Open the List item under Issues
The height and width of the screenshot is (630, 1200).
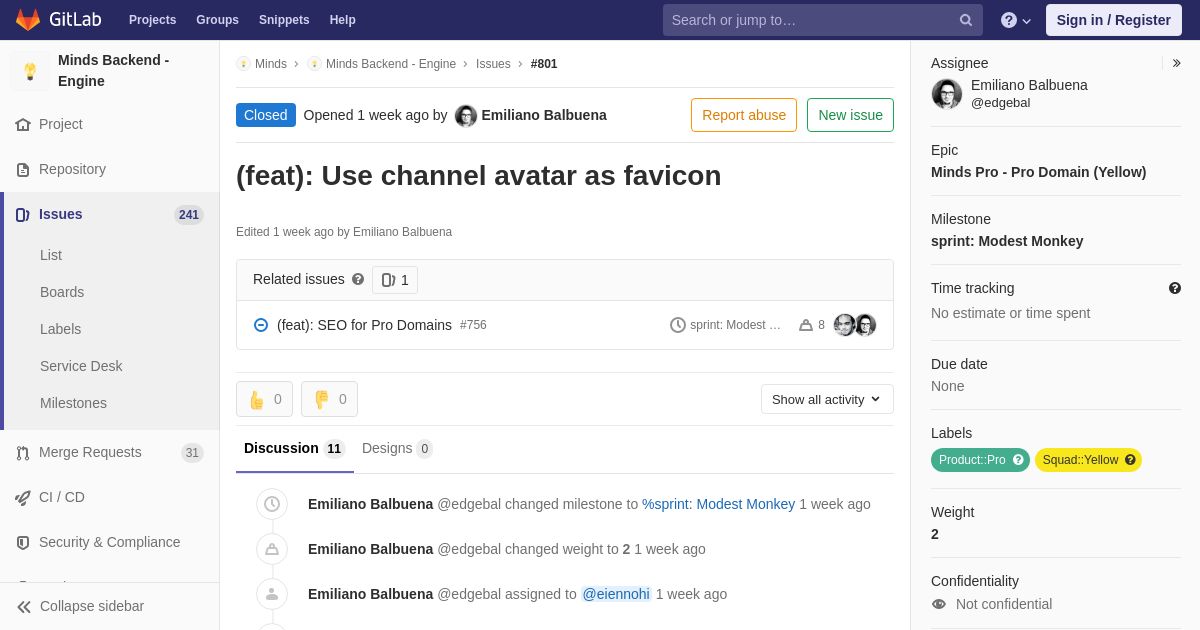51,255
